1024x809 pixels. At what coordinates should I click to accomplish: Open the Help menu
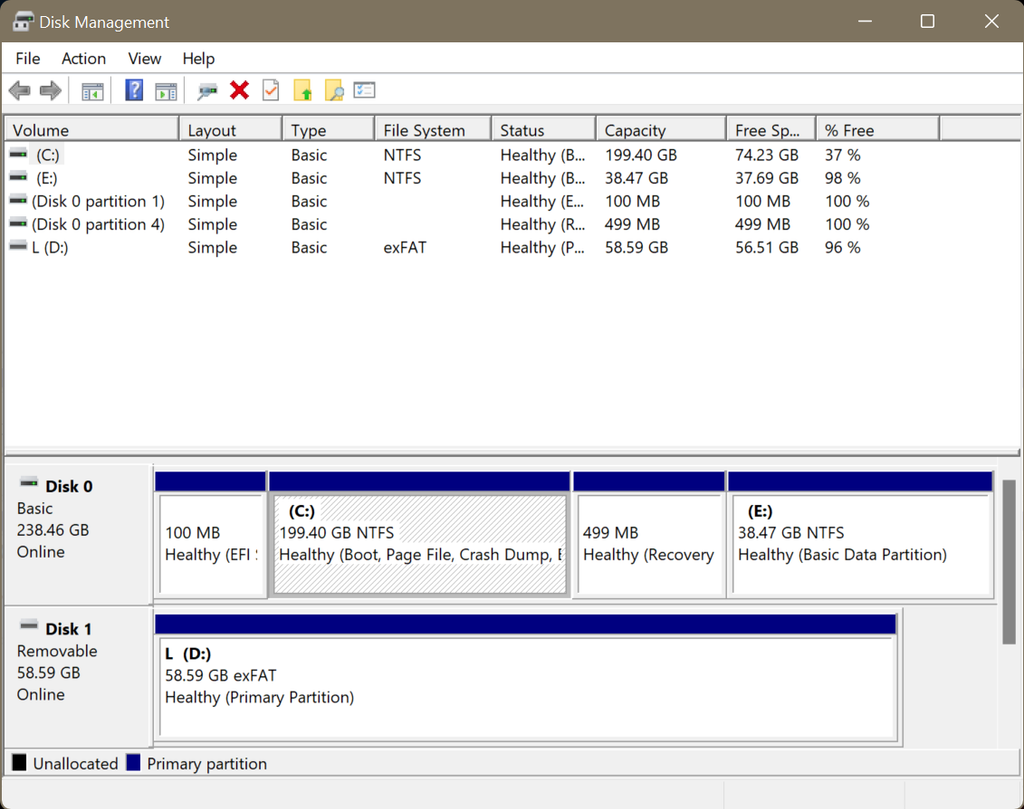click(x=199, y=59)
